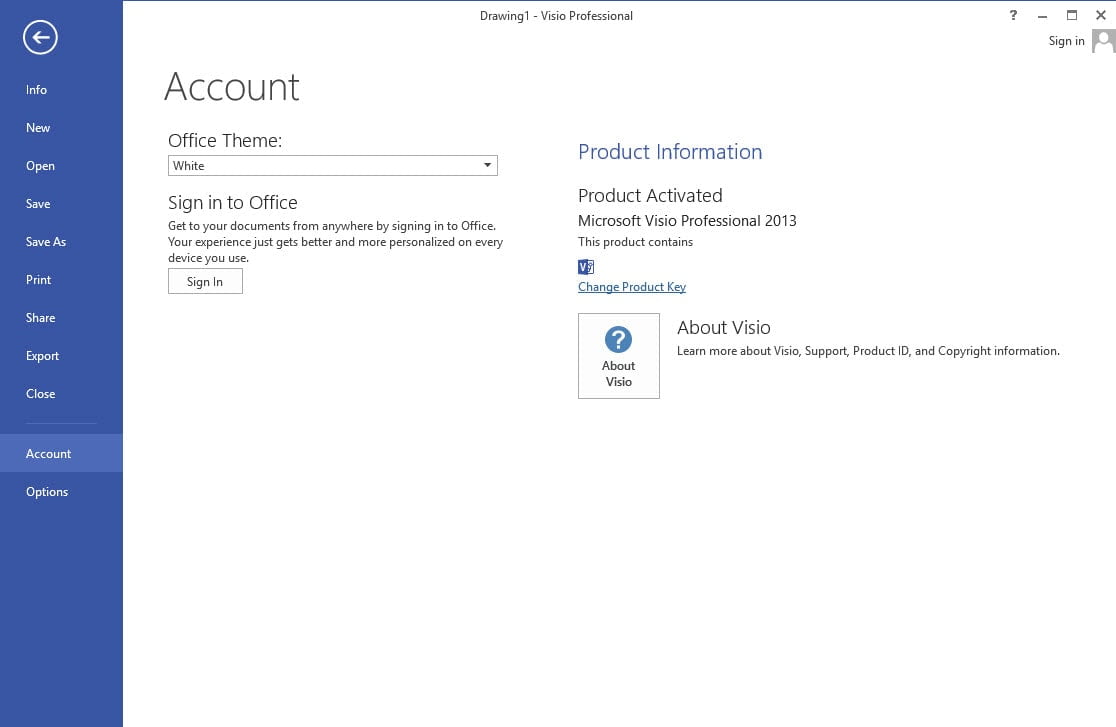Click Sign in text at top right

[1066, 41]
